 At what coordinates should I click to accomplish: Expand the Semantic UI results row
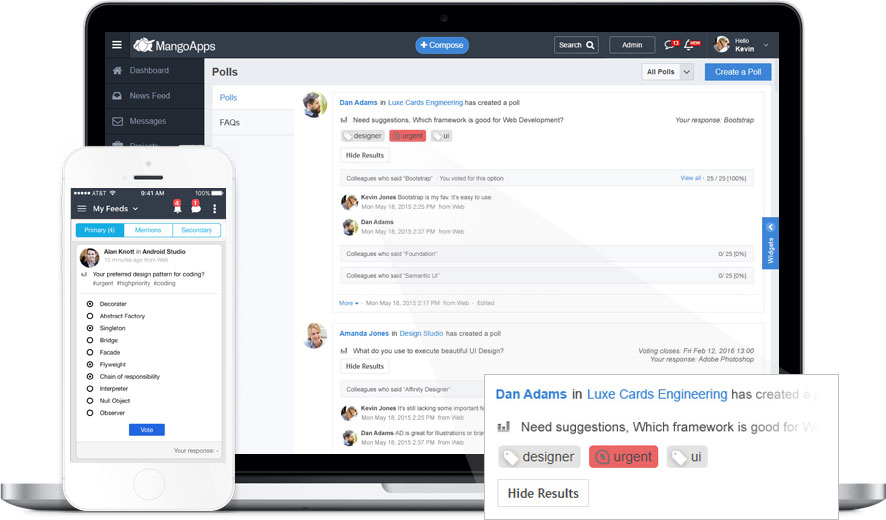546,276
